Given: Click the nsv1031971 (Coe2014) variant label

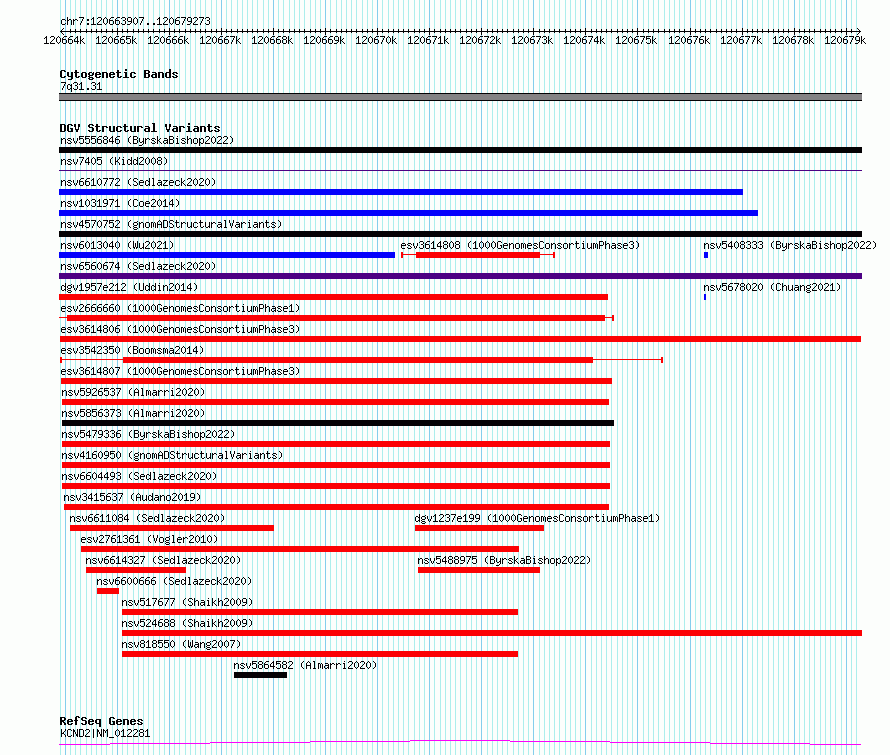Looking at the screenshot, I should pos(120,203).
